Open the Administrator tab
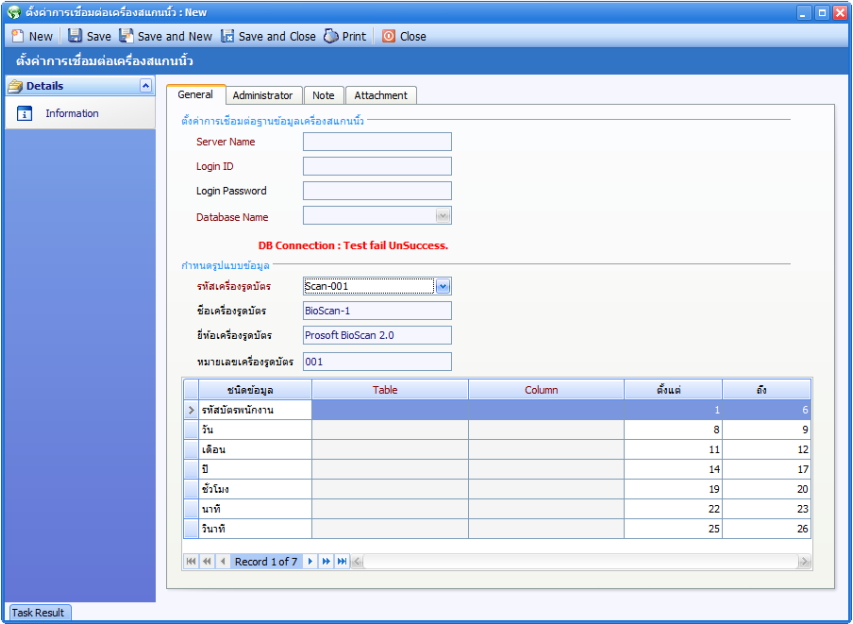 pos(263,95)
